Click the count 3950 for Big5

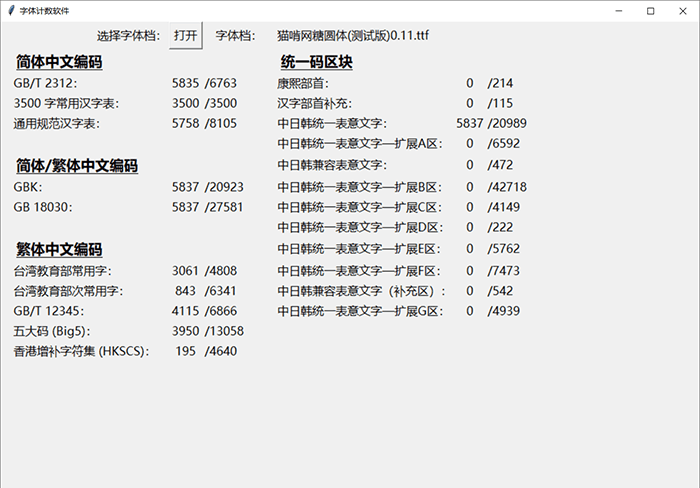click(x=185, y=331)
